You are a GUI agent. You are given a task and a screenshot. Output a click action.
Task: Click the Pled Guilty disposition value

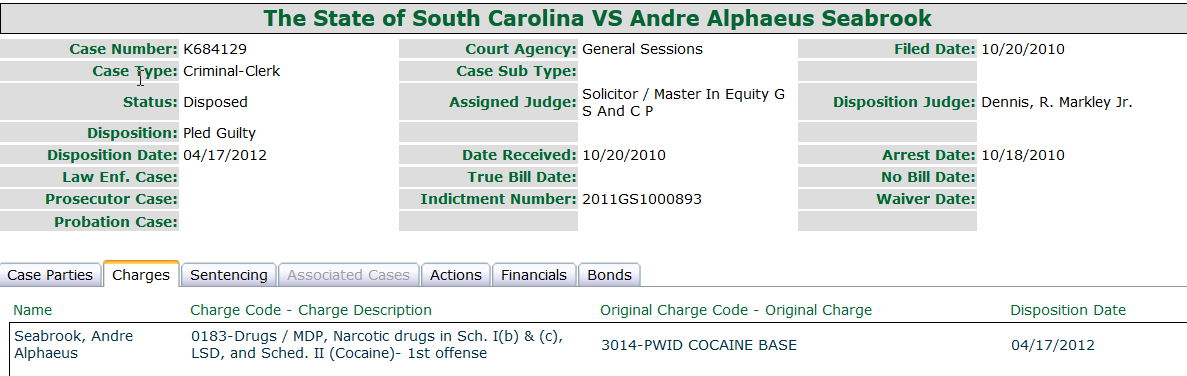click(x=220, y=133)
